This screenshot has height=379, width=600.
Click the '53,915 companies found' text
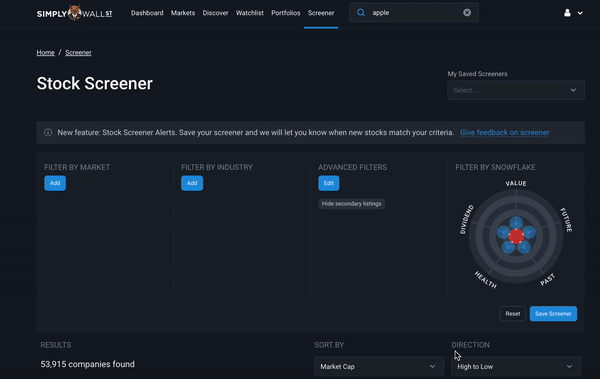88,364
